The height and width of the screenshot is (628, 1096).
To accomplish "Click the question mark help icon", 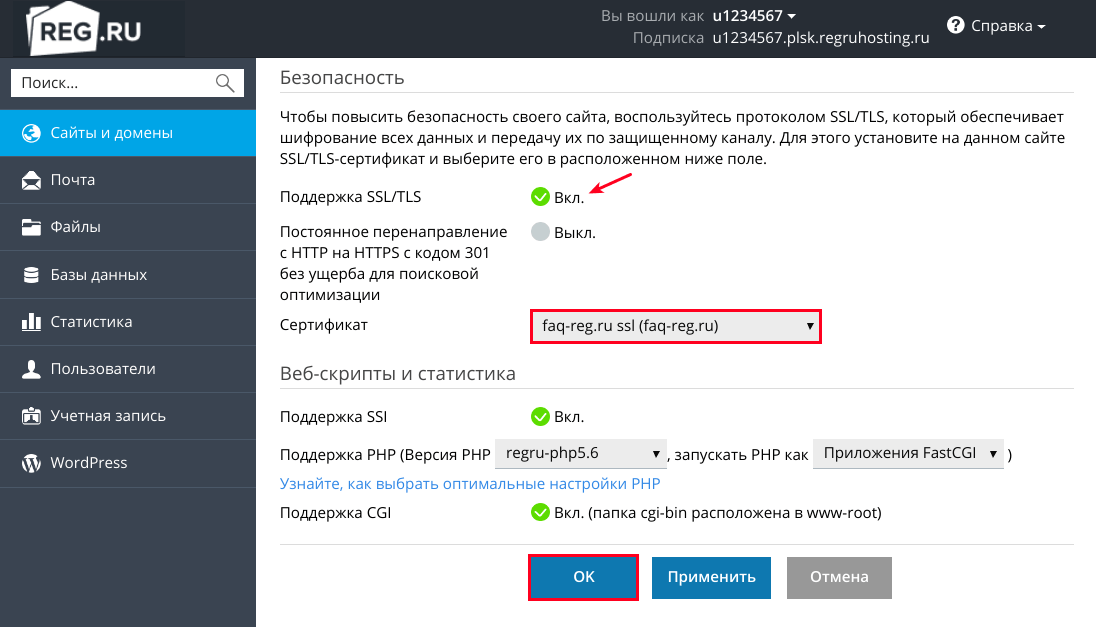I will [955, 25].
